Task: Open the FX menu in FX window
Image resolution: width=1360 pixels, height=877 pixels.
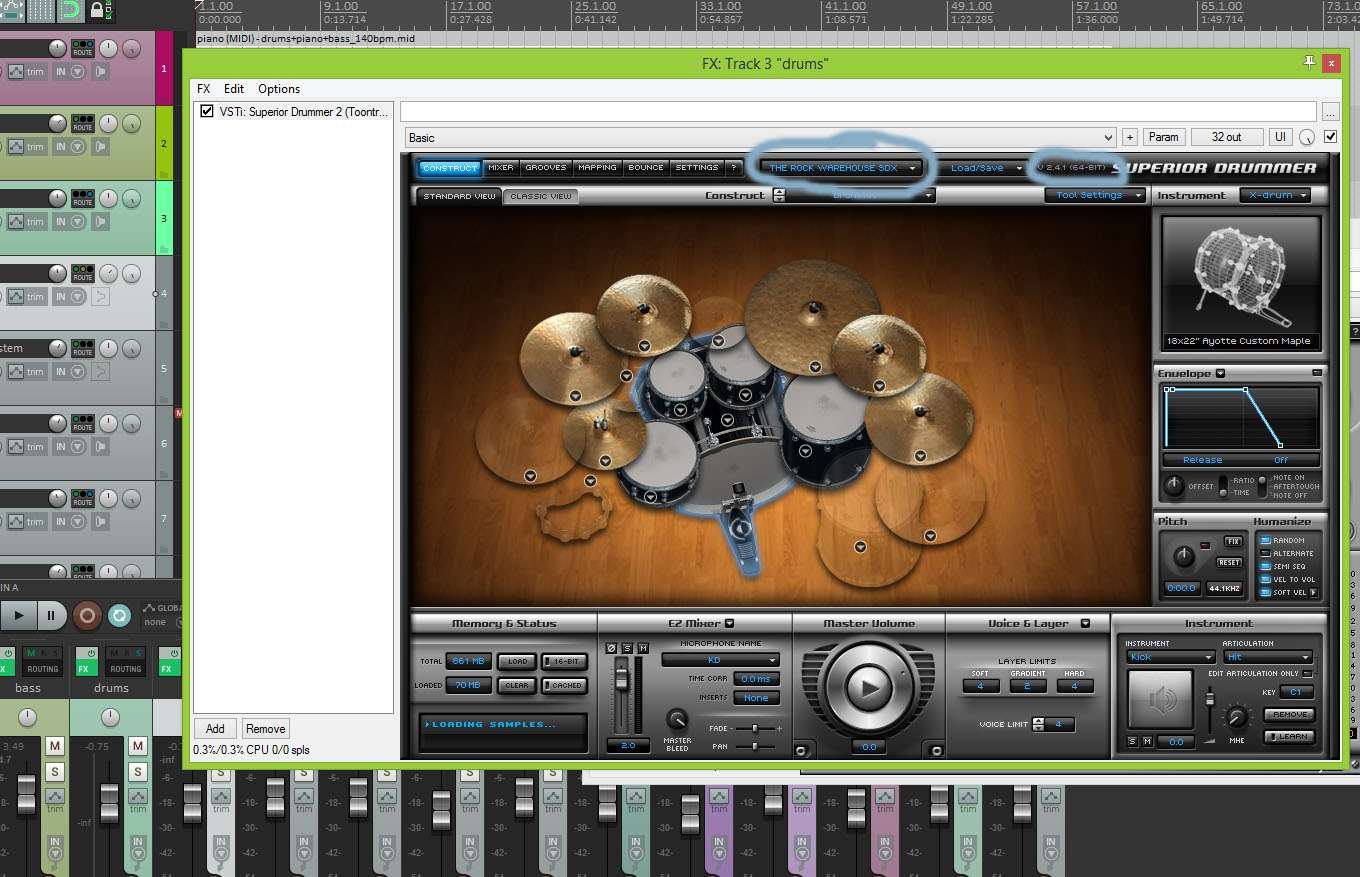Action: (x=204, y=89)
